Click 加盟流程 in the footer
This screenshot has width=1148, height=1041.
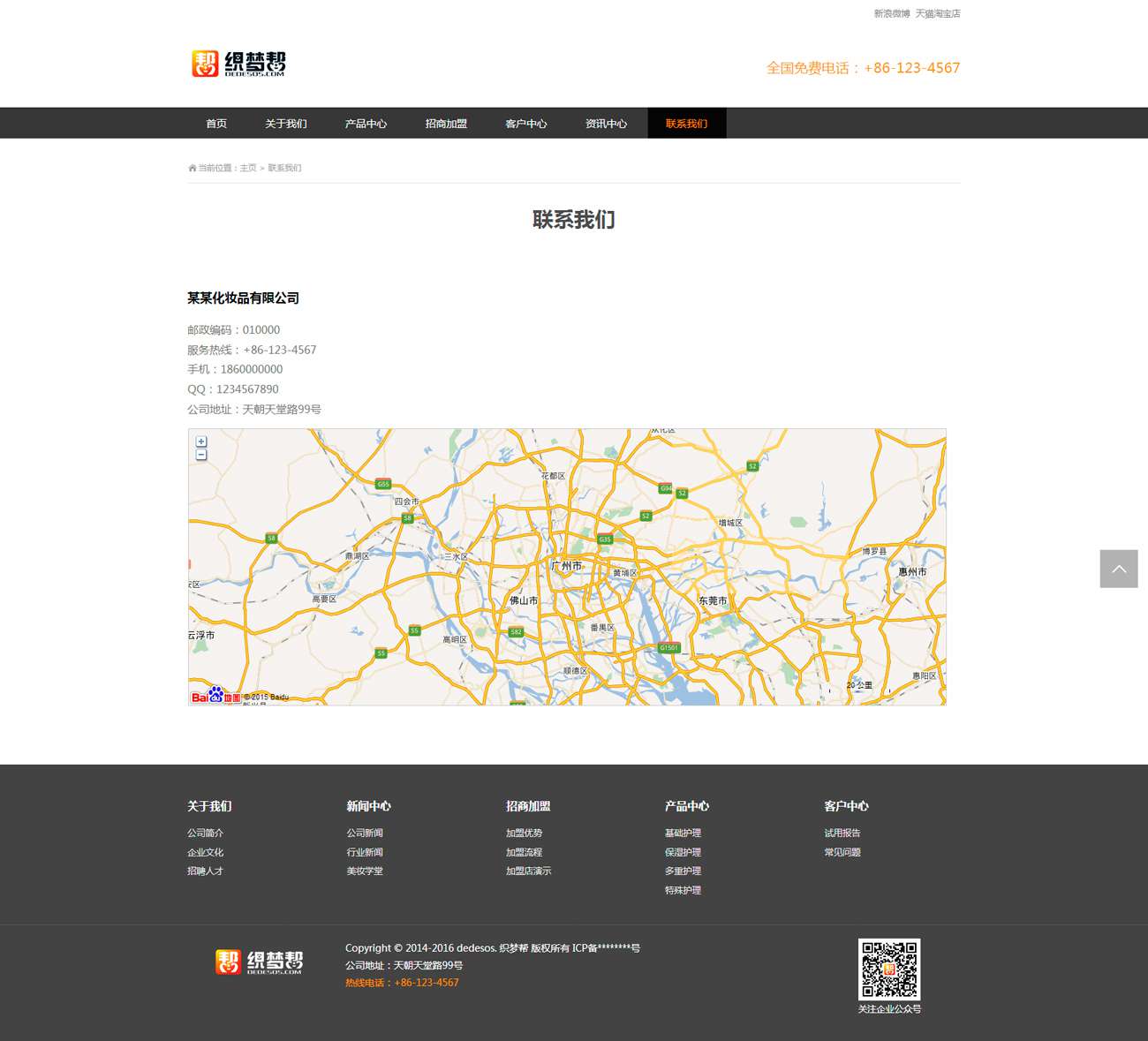[x=524, y=852]
